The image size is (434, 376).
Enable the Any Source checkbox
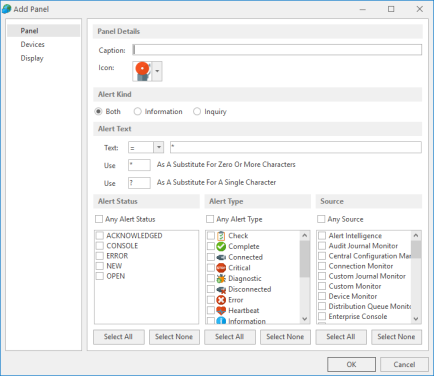pos(321,219)
